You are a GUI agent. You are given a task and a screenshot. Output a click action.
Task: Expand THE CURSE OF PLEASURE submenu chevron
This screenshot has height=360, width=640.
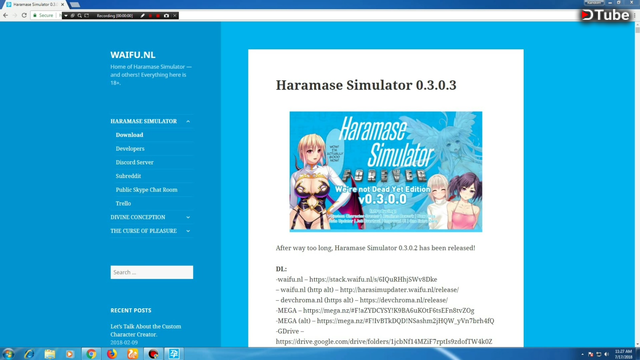tap(188, 231)
